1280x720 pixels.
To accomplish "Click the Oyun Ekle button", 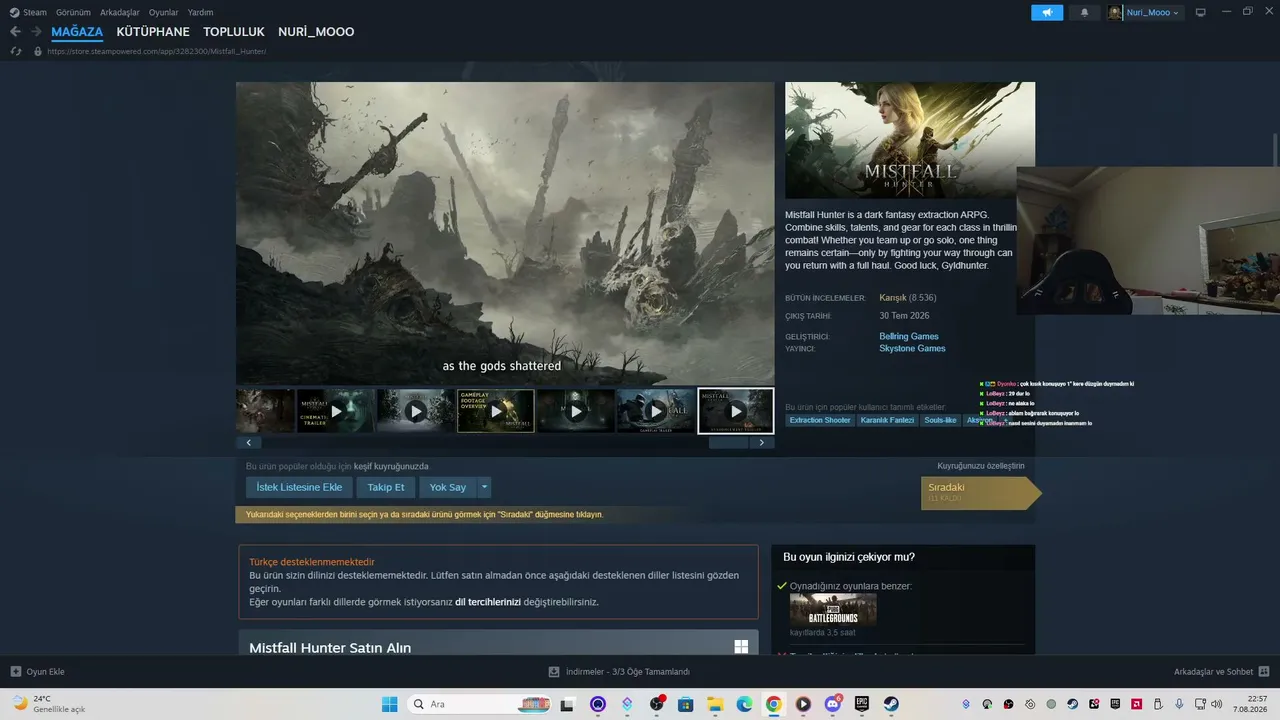I will pos(38,672).
